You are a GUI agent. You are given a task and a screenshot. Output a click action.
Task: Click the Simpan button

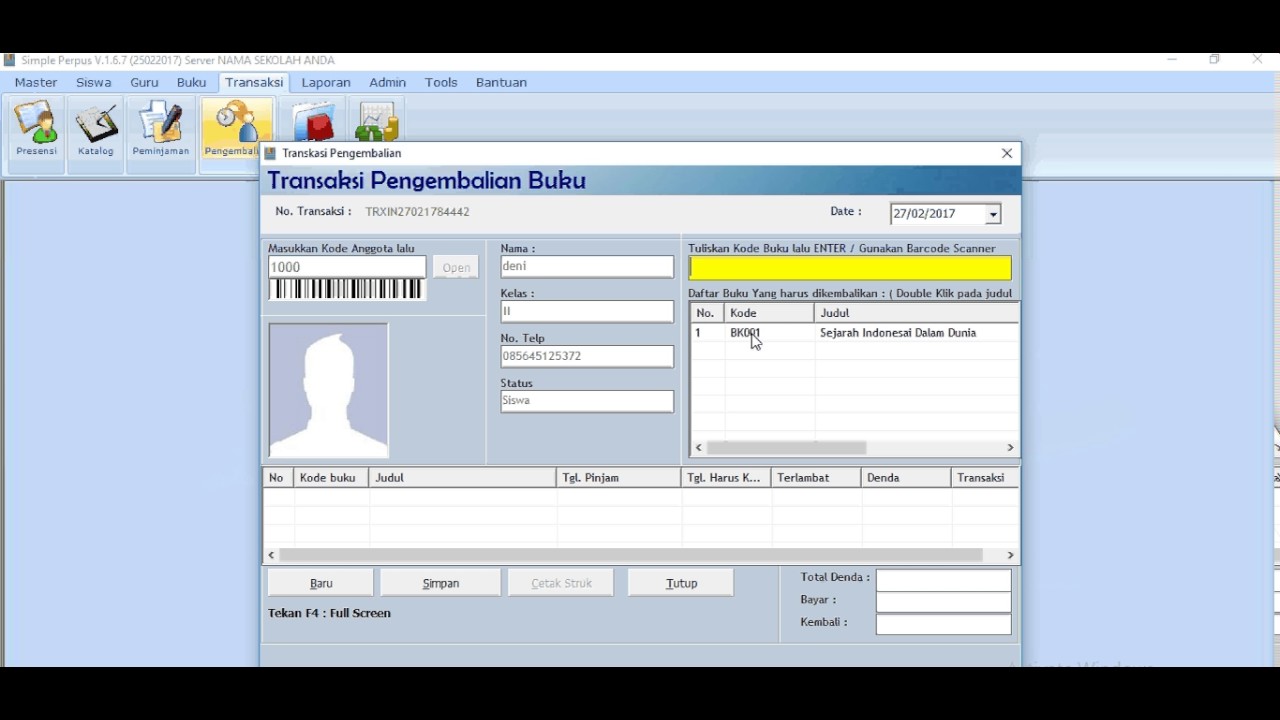441,583
